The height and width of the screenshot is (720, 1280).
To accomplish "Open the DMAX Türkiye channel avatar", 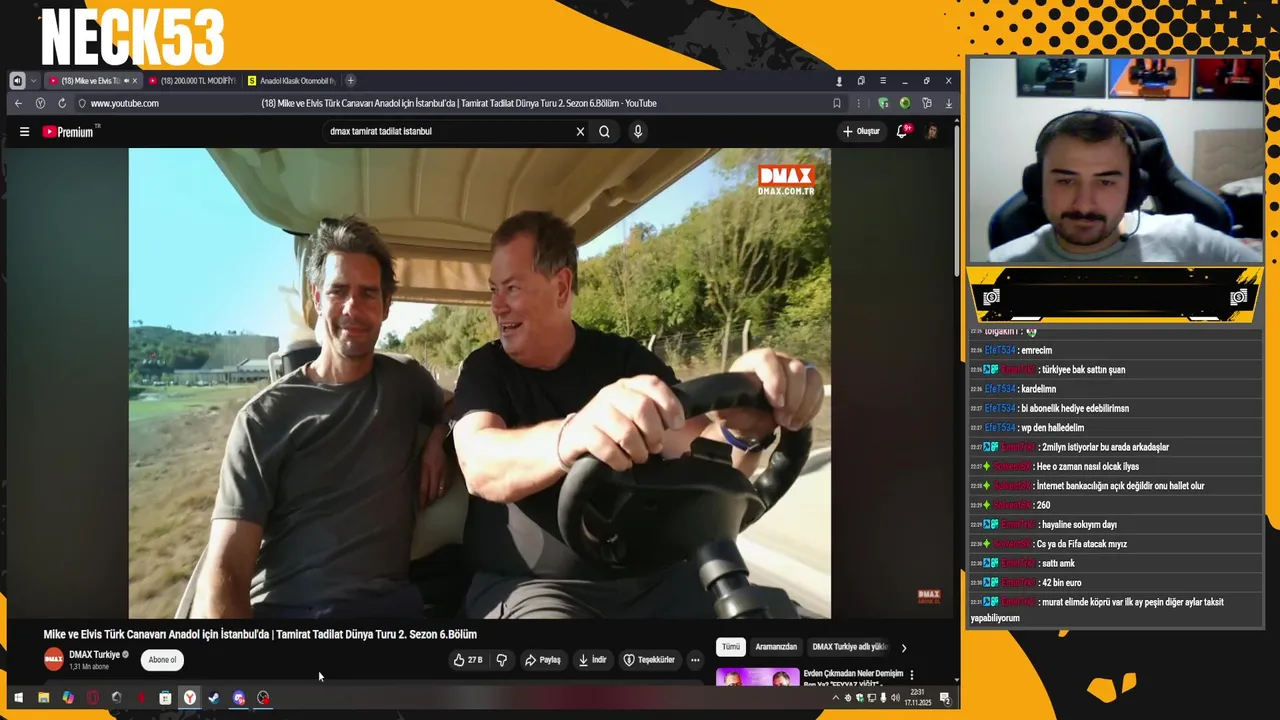I will [x=53, y=660].
